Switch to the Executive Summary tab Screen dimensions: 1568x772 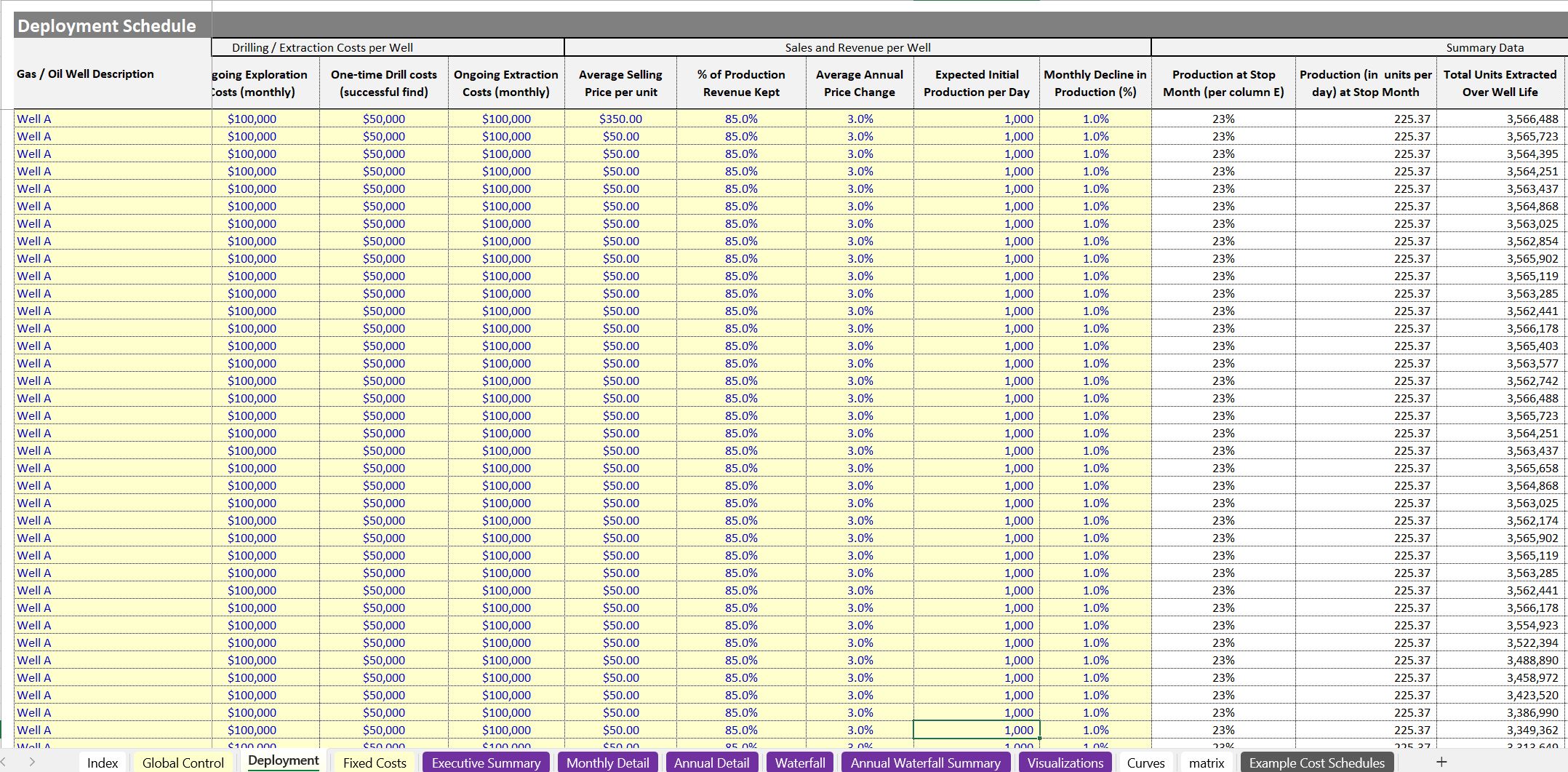tap(486, 763)
